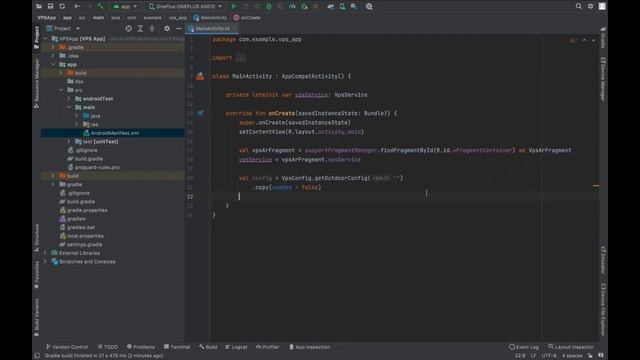Click the UTF-8 encoding status bar entry
640x360 pixels.
point(549,356)
